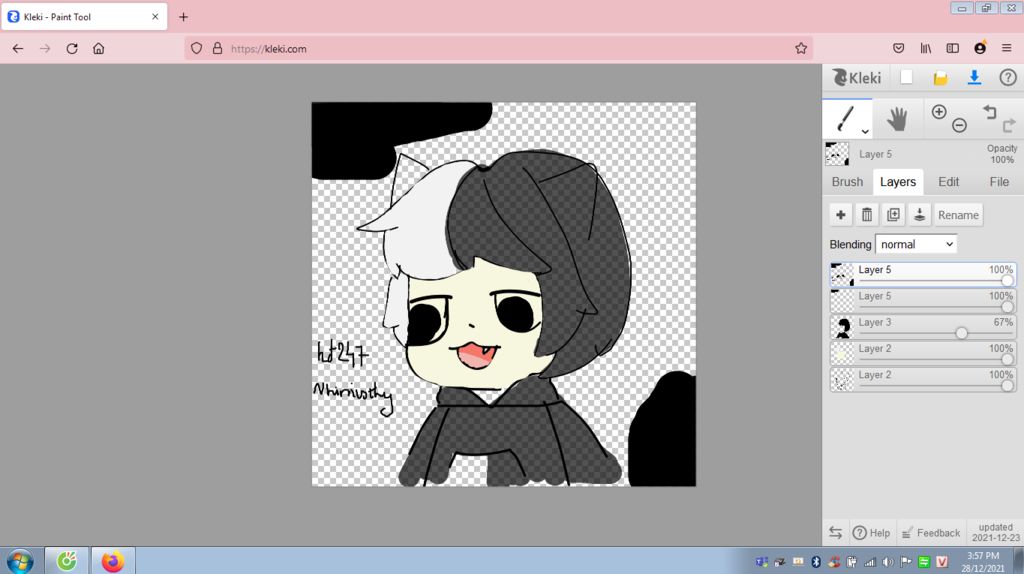Click current layer preview beside Opacity 100%
1024x574 pixels.
click(x=837, y=154)
